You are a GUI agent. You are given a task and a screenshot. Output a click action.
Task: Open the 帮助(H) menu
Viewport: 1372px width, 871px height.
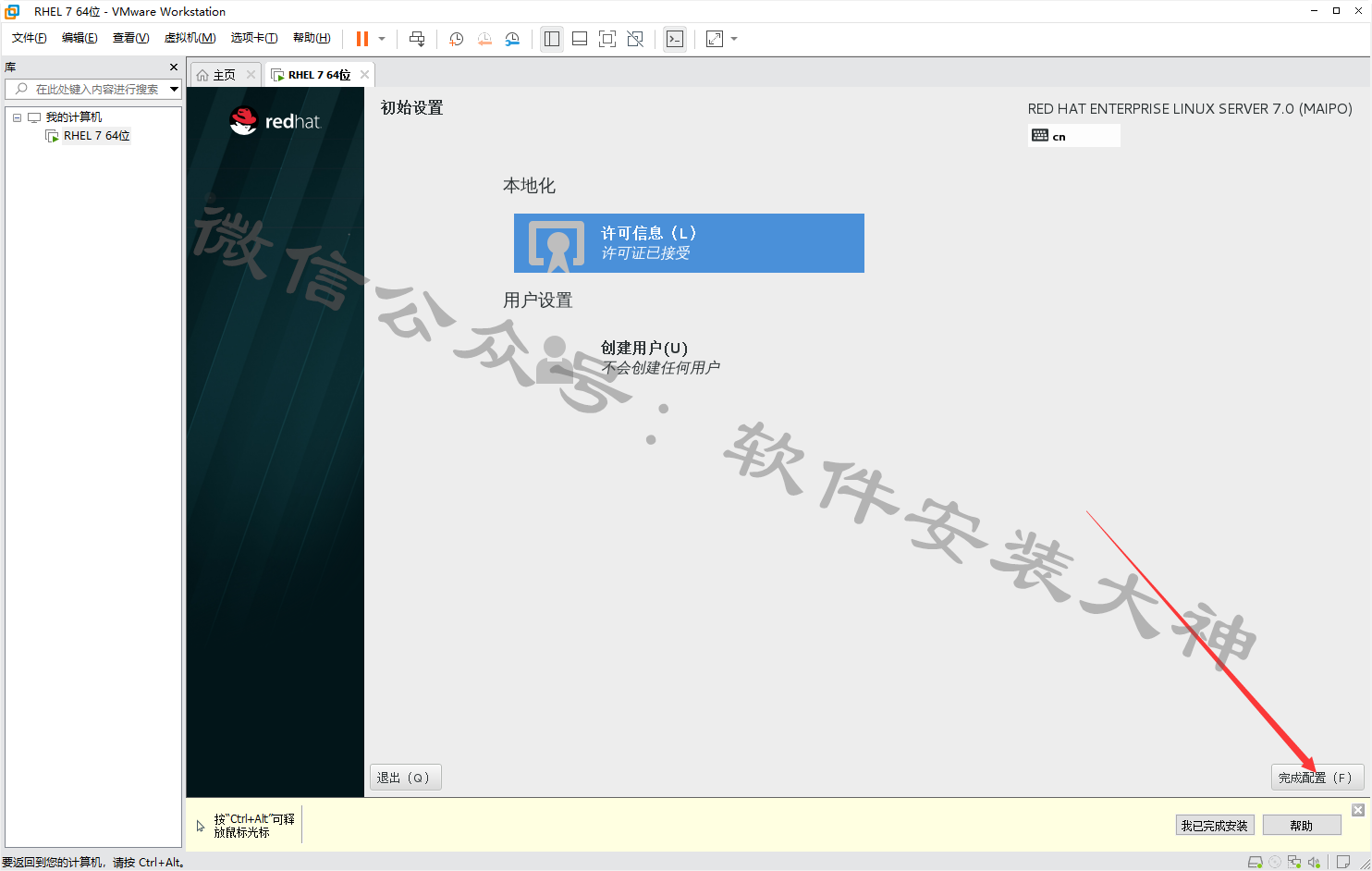[x=312, y=38]
